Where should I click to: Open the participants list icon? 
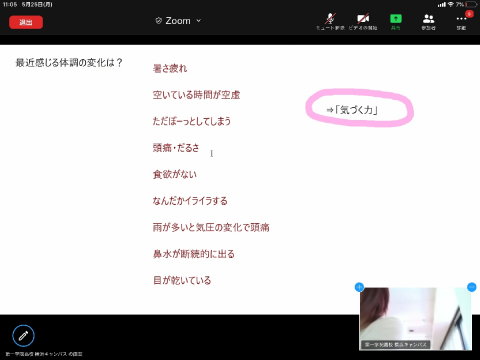pos(428,19)
